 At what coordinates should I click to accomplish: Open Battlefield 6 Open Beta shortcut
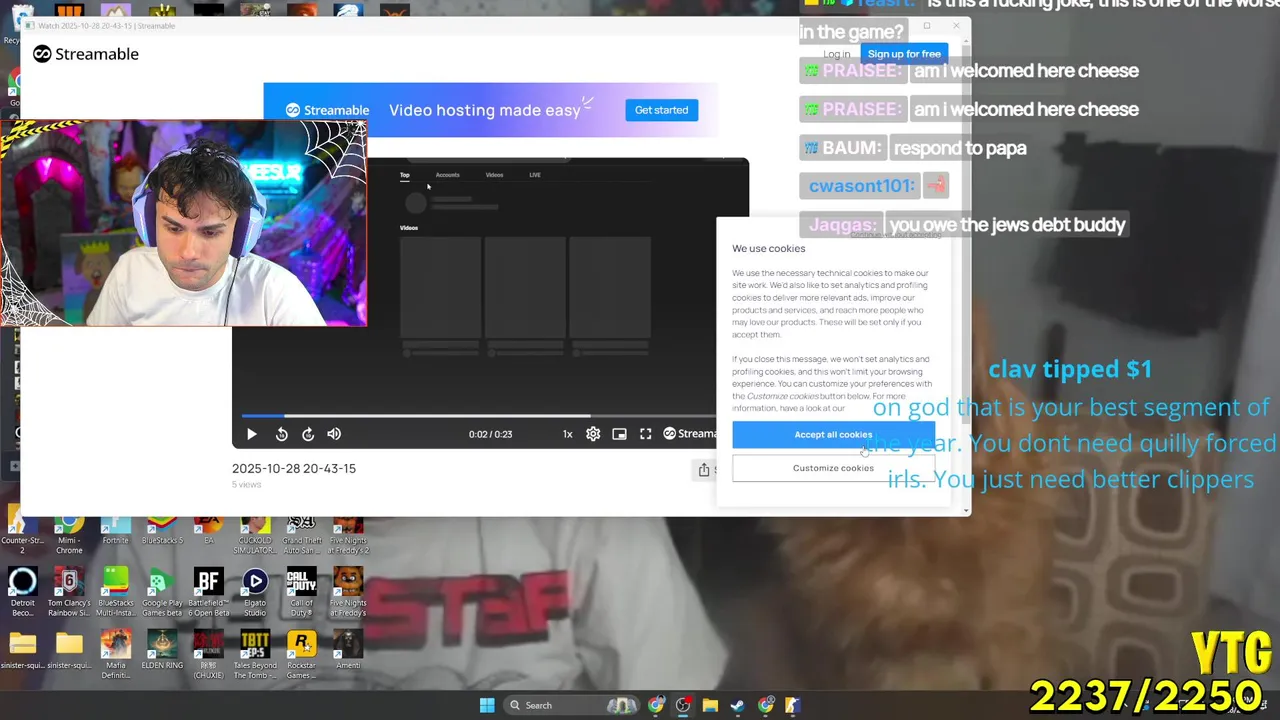point(208,592)
